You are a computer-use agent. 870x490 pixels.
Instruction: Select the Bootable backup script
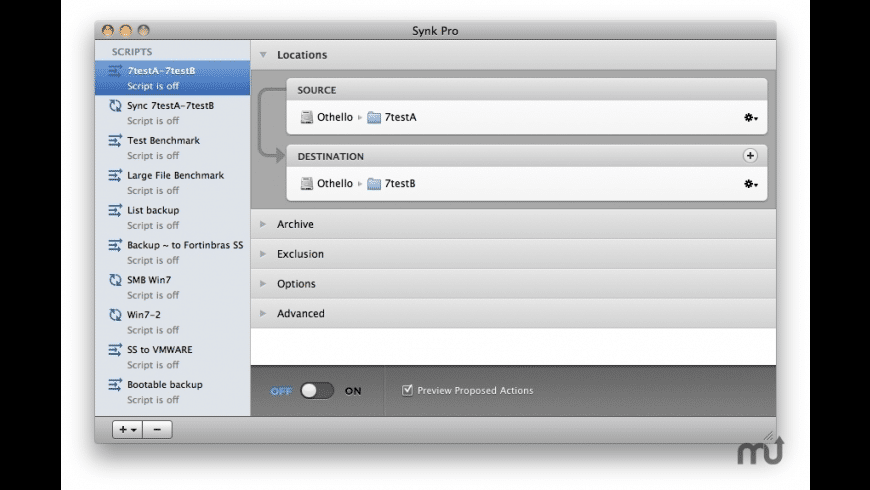(173, 392)
